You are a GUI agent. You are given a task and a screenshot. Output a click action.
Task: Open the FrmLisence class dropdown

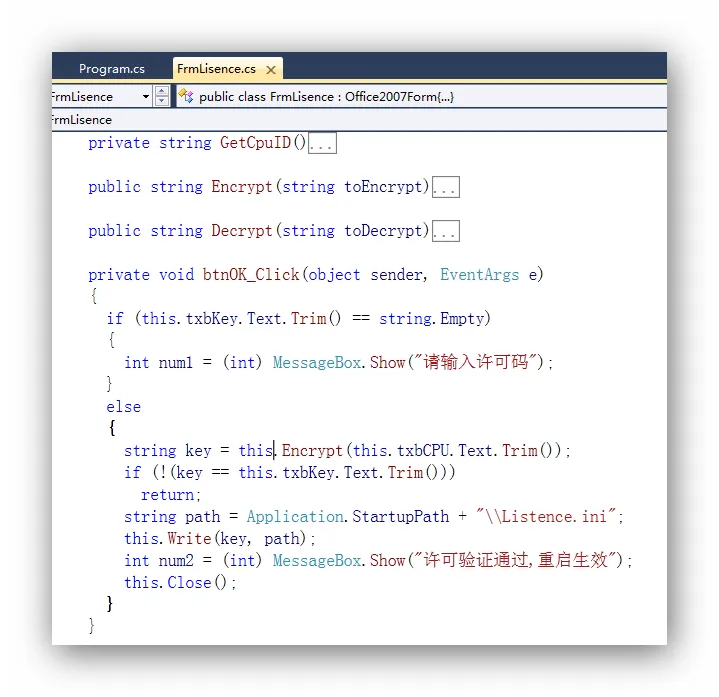pyautogui.click(x=146, y=96)
